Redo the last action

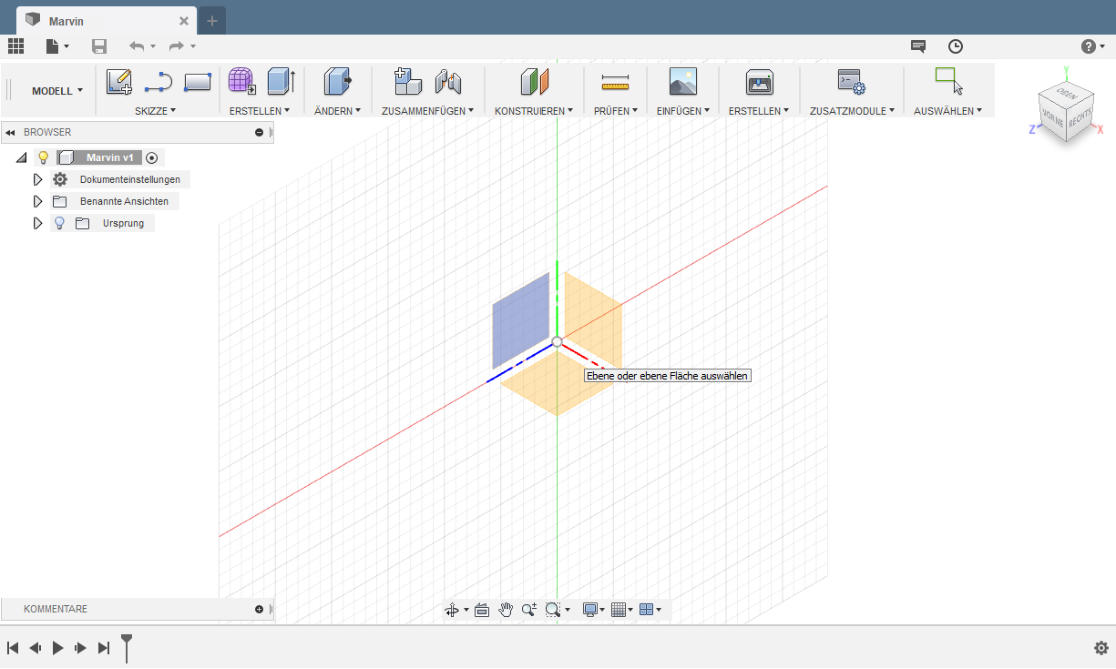pyautogui.click(x=177, y=46)
